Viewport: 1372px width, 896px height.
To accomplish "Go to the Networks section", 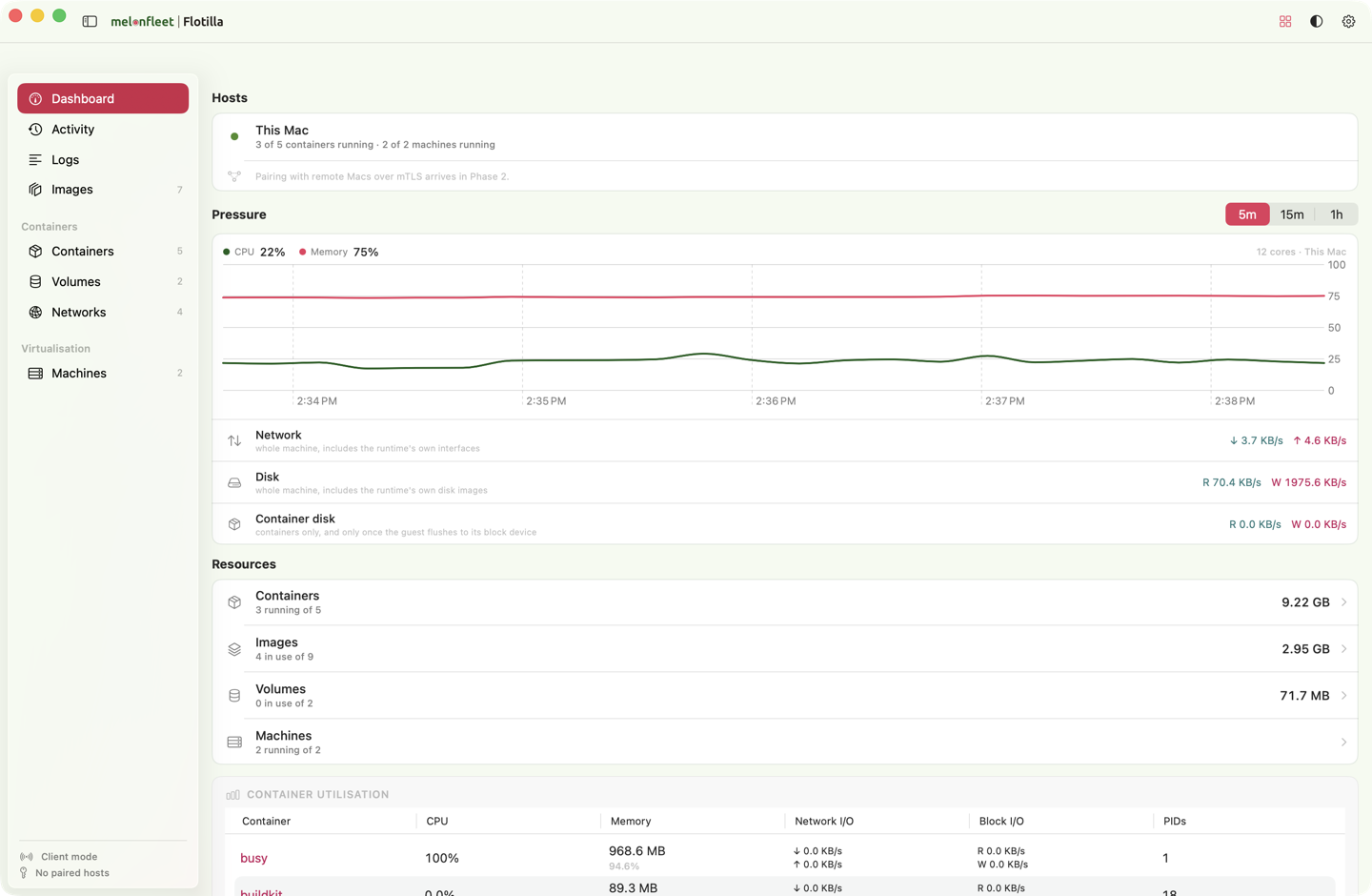I will (x=103, y=313).
